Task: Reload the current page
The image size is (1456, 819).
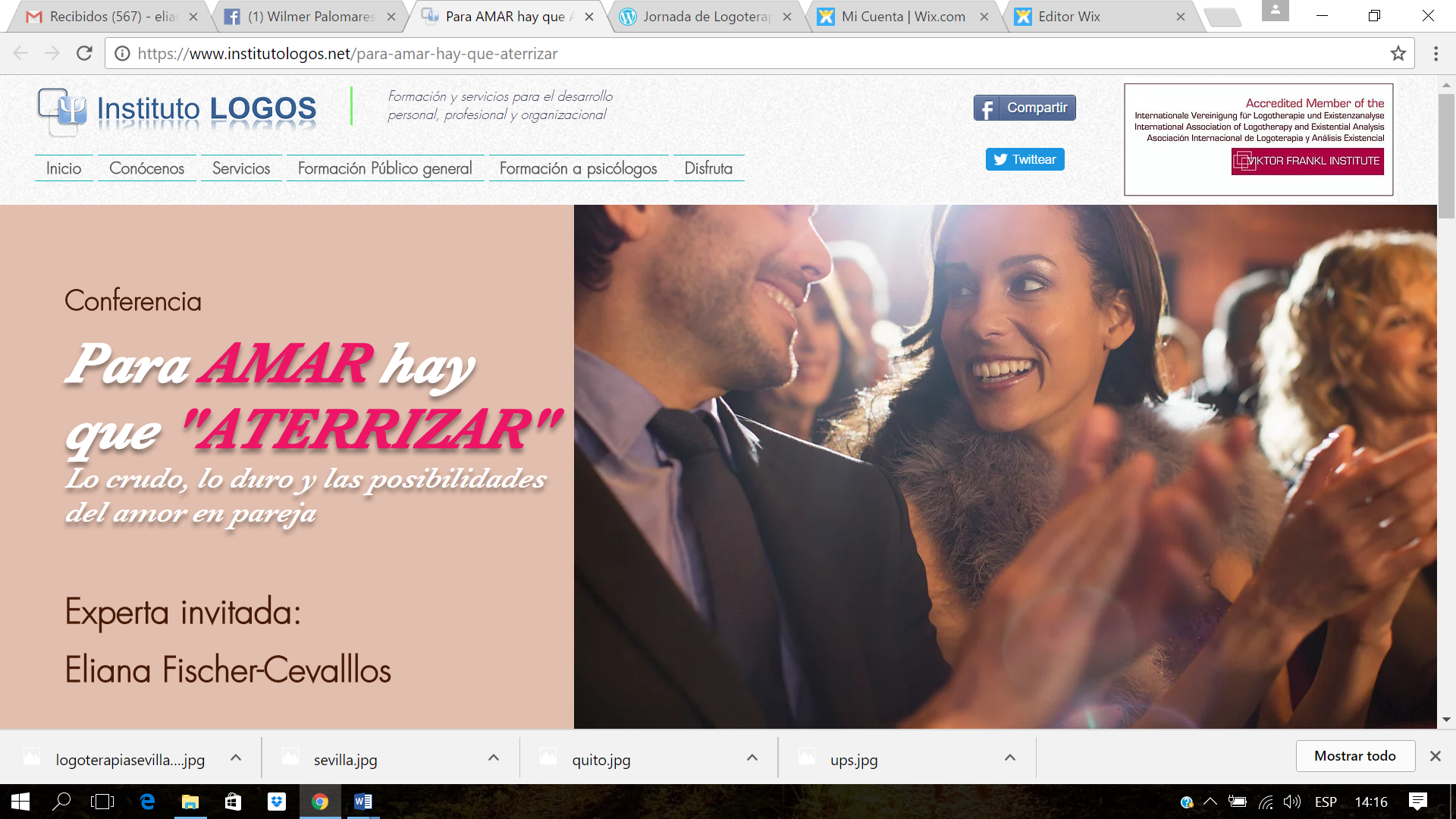Action: coord(84,53)
